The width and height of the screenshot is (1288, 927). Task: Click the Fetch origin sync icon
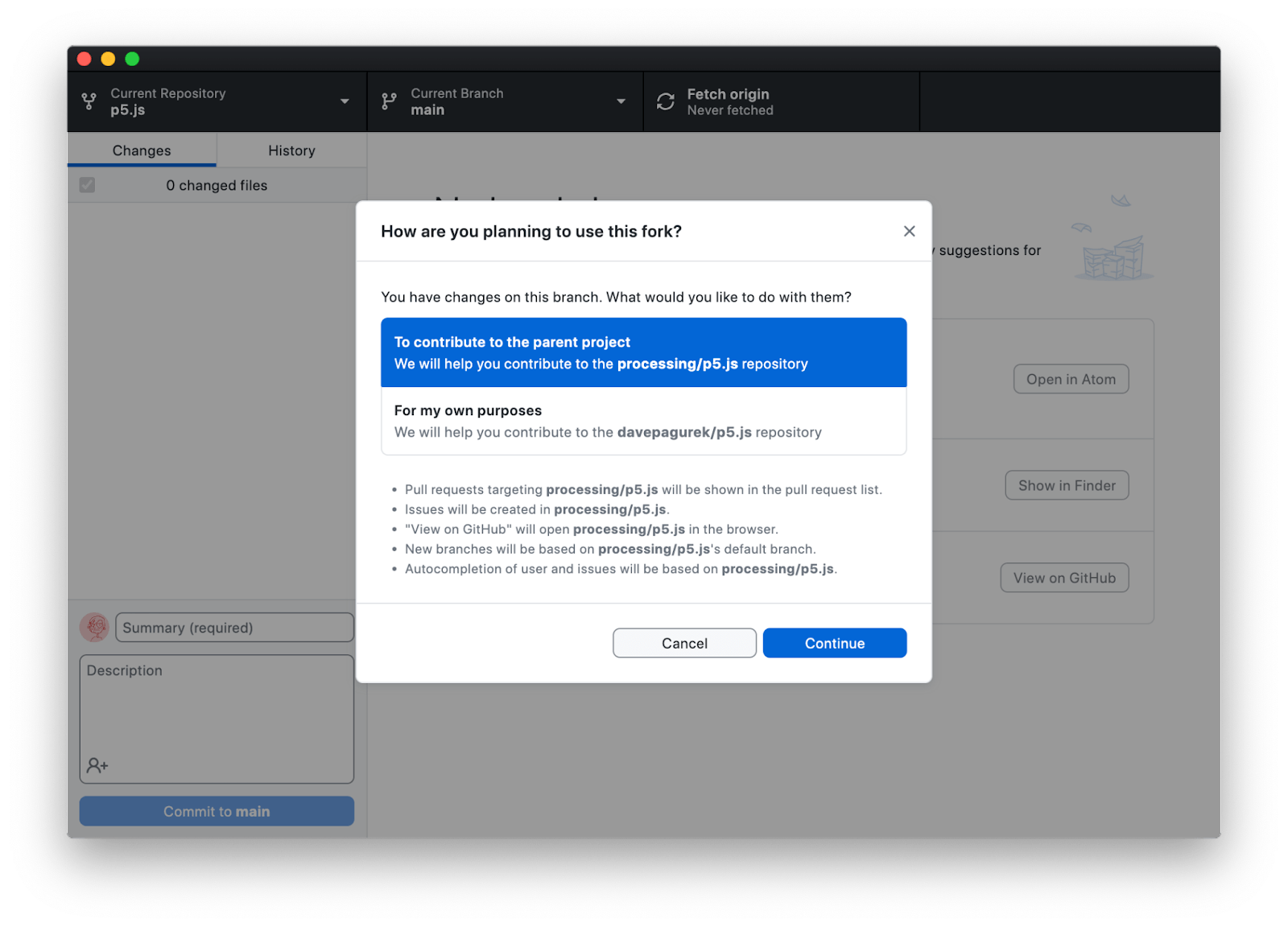(665, 101)
